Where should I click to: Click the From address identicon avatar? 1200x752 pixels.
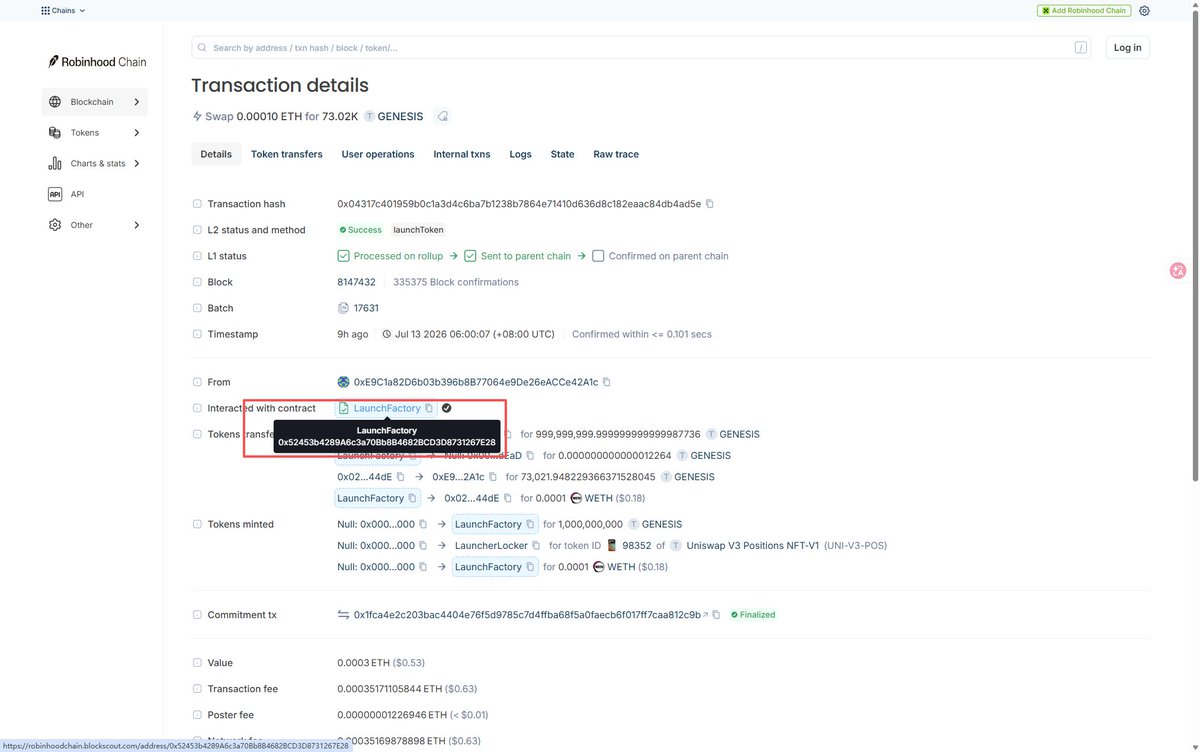click(344, 382)
